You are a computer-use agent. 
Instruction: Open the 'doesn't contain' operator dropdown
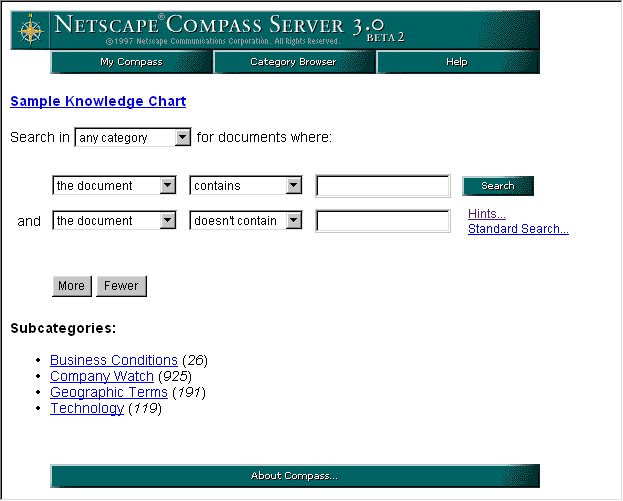(246, 220)
